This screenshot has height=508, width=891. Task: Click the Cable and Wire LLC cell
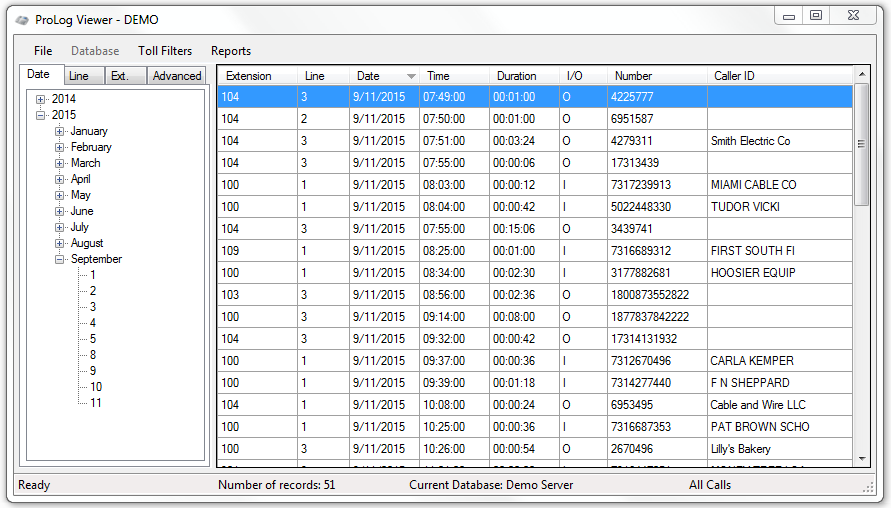[x=780, y=405]
